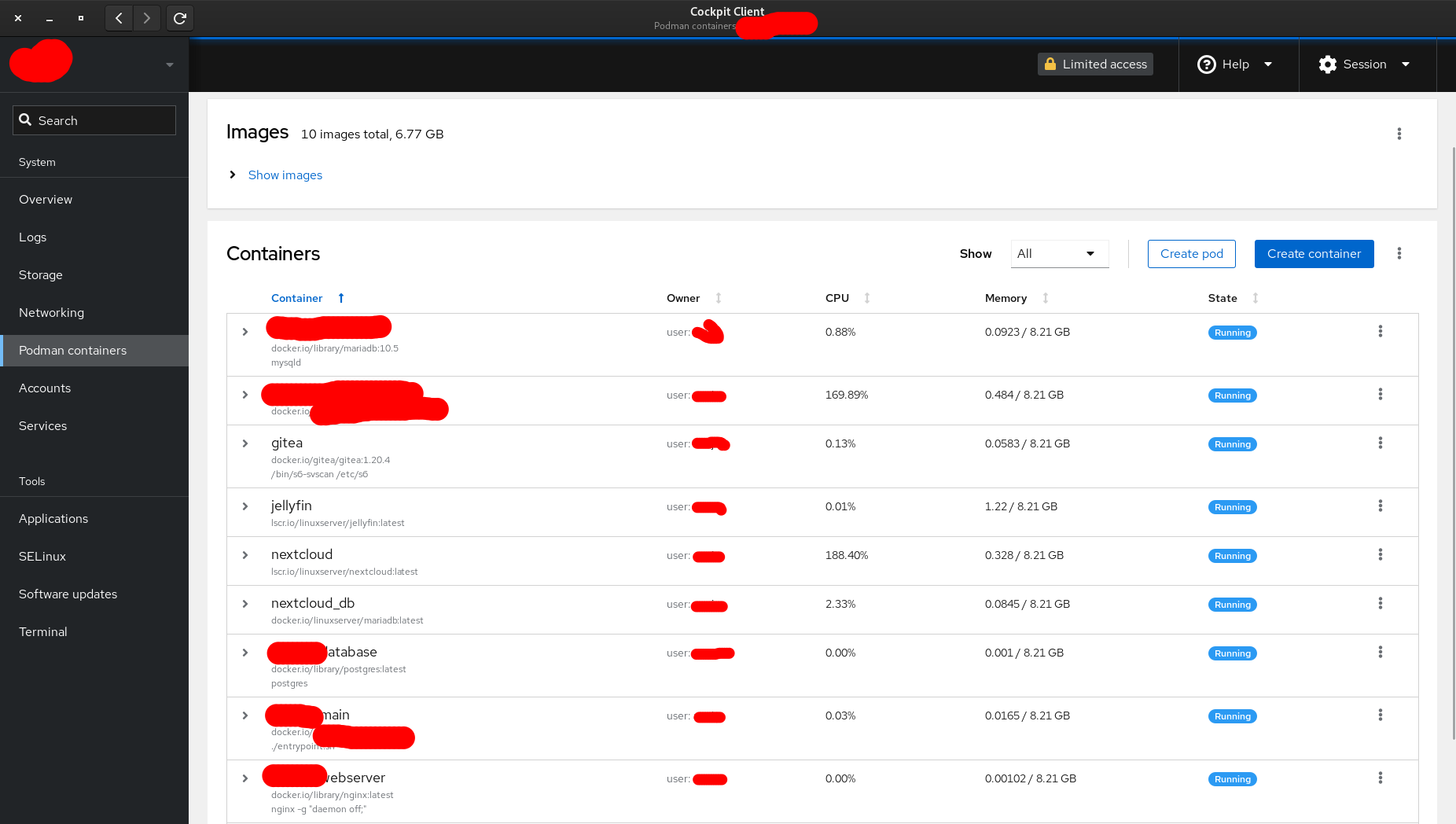Screen dimensions: 1456x824
Task: Open the Containers section kebab menu
Action: (x=1399, y=253)
